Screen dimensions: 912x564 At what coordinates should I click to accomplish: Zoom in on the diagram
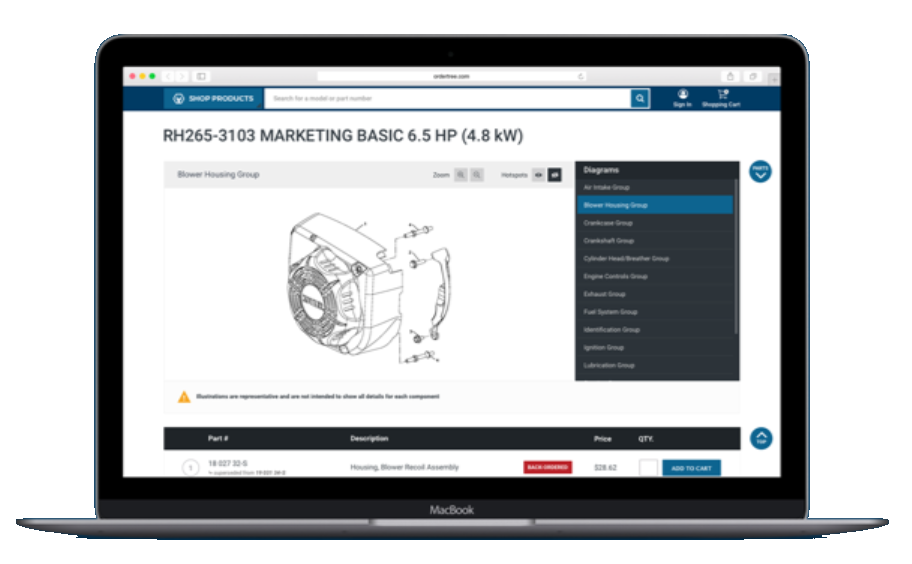(x=461, y=174)
